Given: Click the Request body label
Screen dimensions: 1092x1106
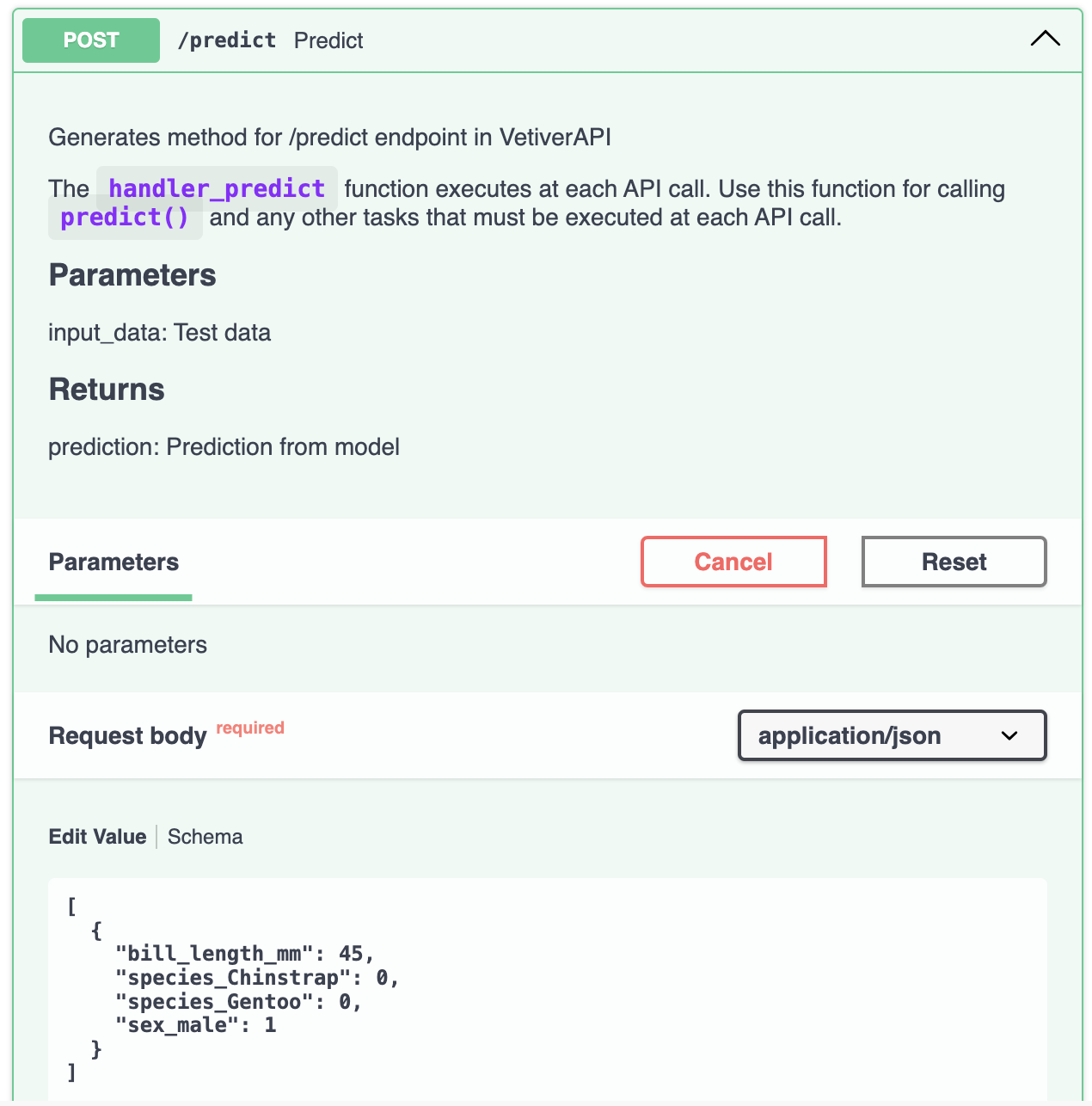Looking at the screenshot, I should coord(127,736).
